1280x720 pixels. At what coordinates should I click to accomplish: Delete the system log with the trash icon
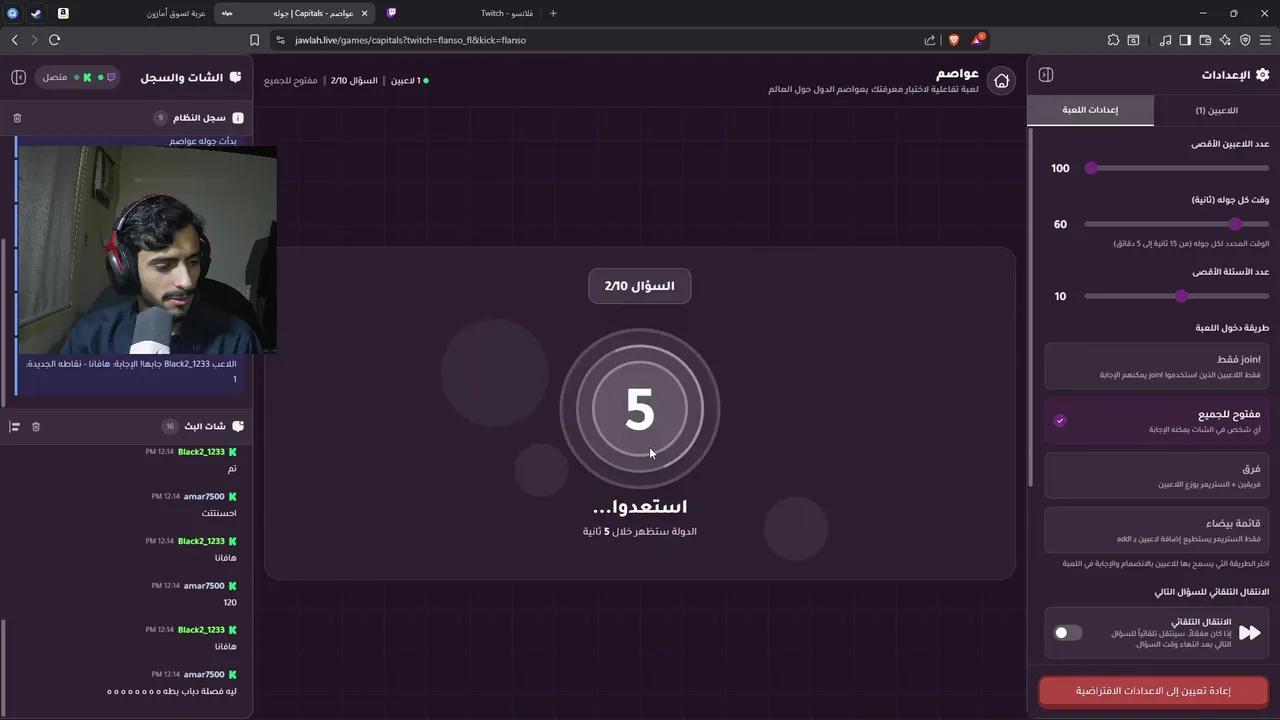(17, 118)
